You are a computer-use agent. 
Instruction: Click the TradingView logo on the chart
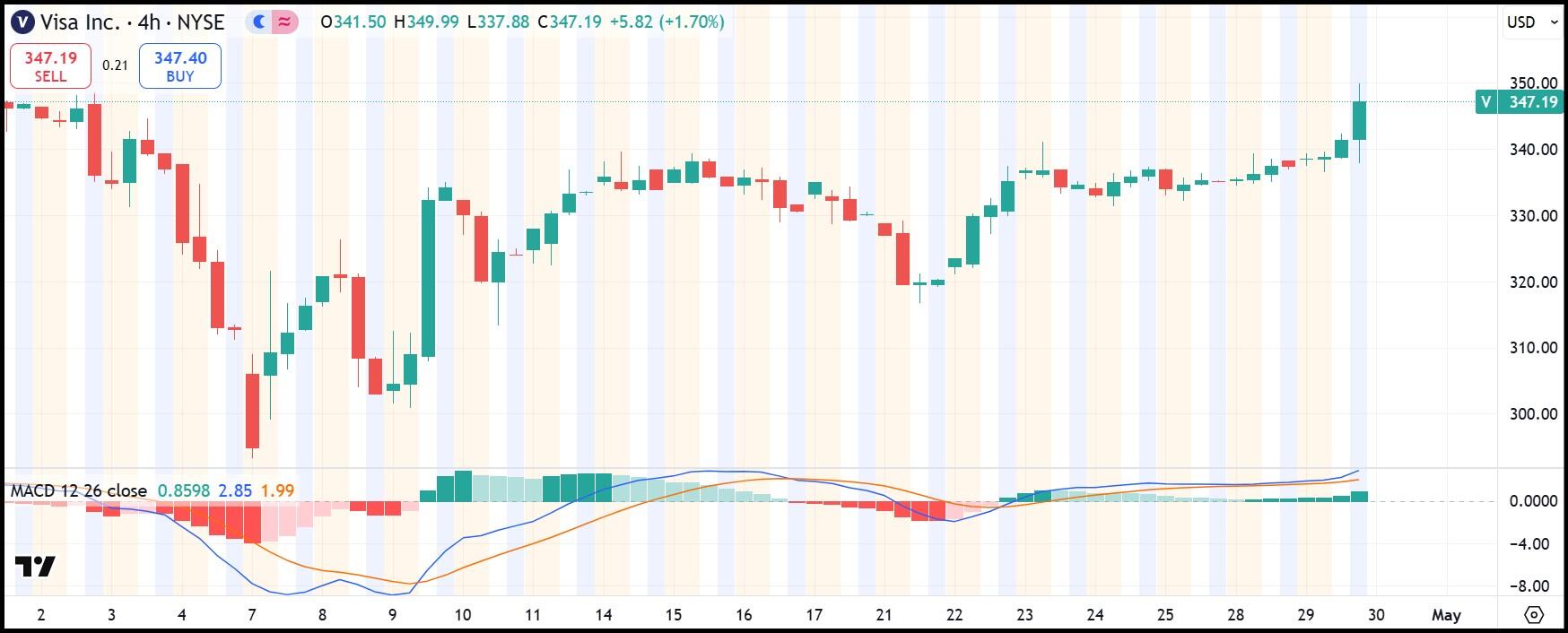point(36,567)
